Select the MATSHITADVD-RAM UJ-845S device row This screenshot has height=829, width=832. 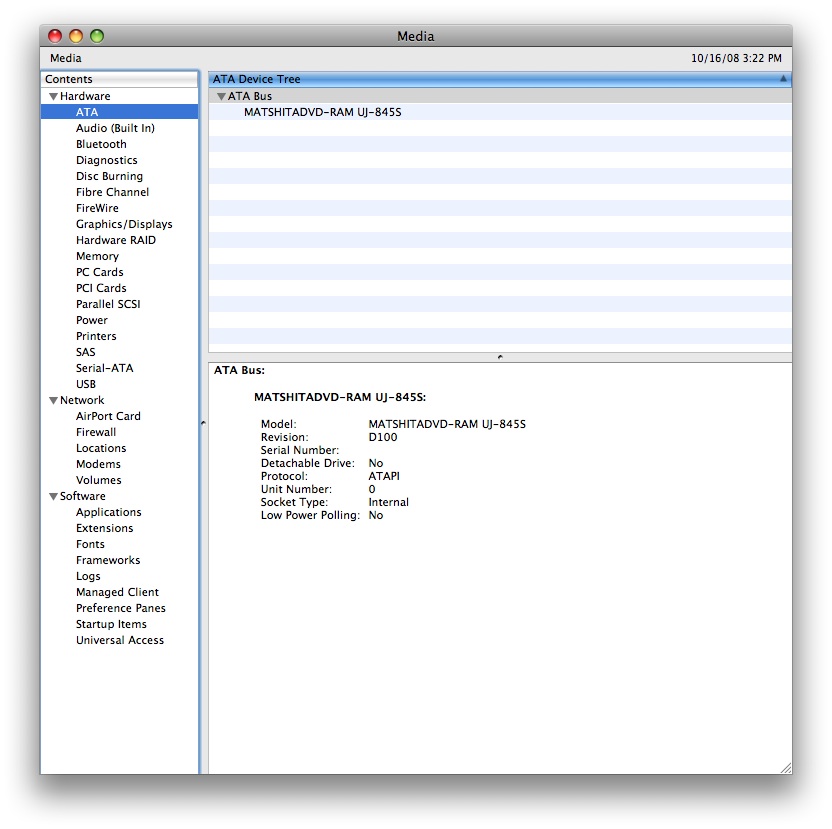pos(500,112)
